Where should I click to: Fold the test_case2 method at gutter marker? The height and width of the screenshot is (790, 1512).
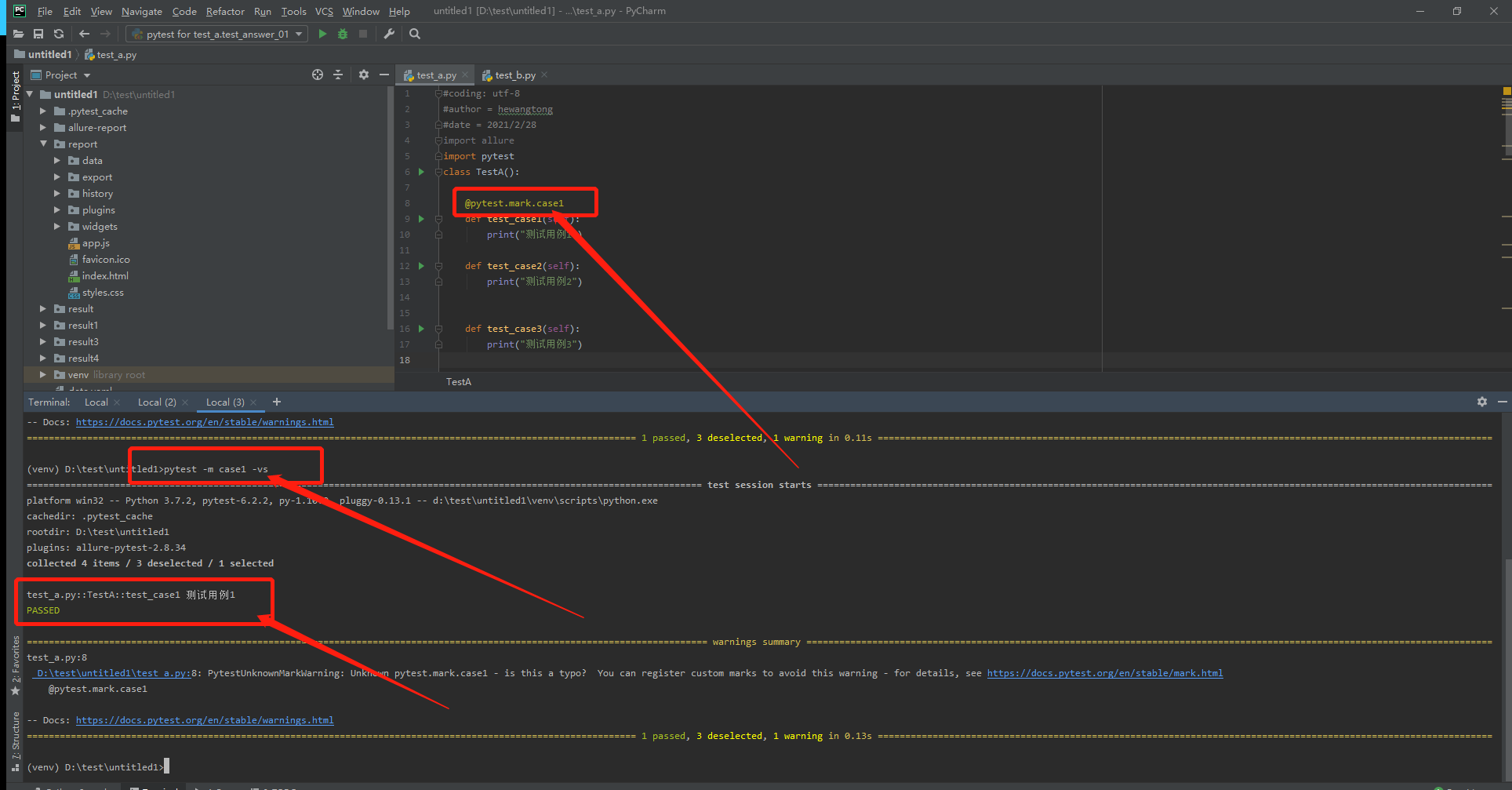(438, 266)
